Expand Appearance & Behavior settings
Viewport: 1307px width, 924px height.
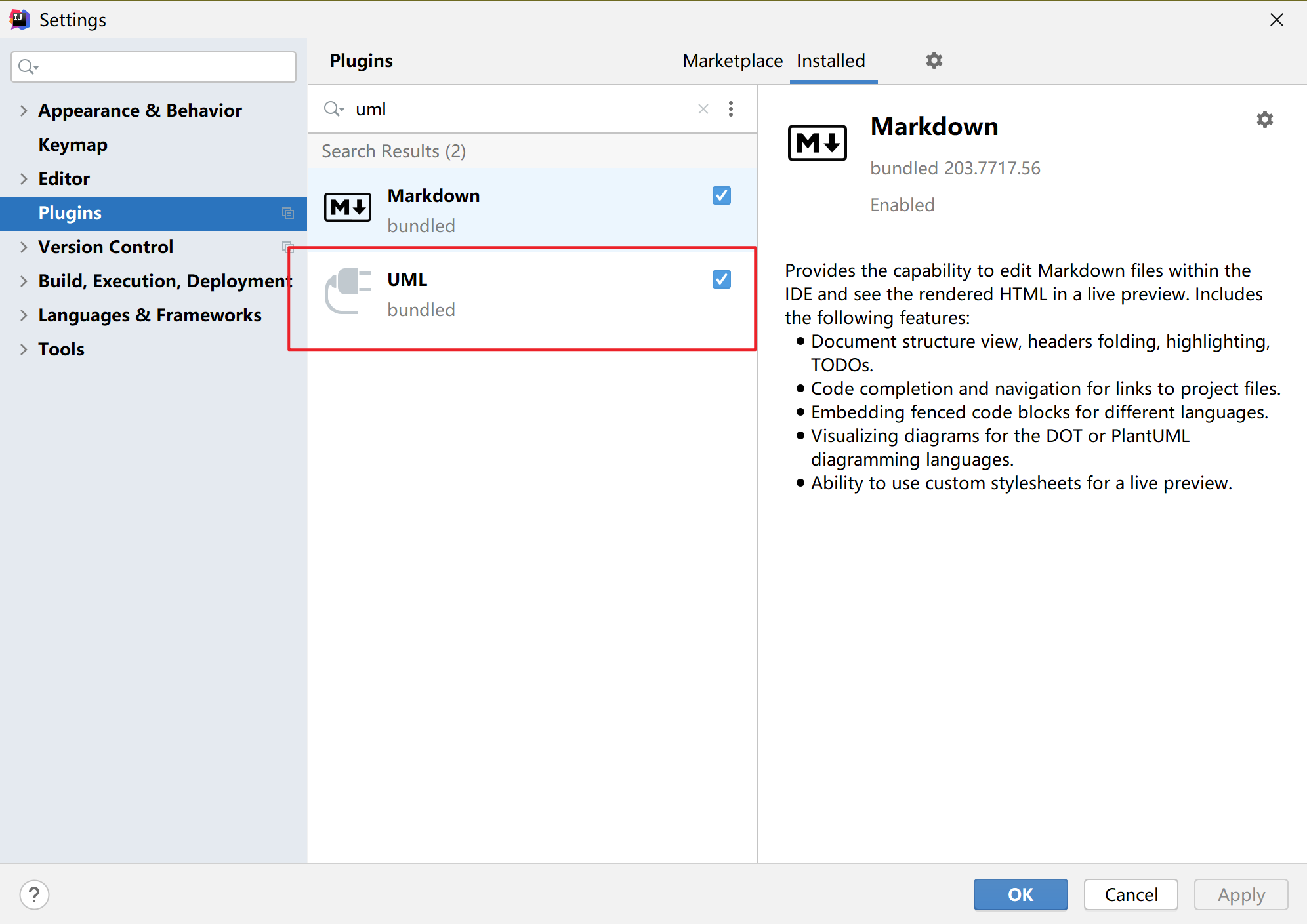point(24,111)
